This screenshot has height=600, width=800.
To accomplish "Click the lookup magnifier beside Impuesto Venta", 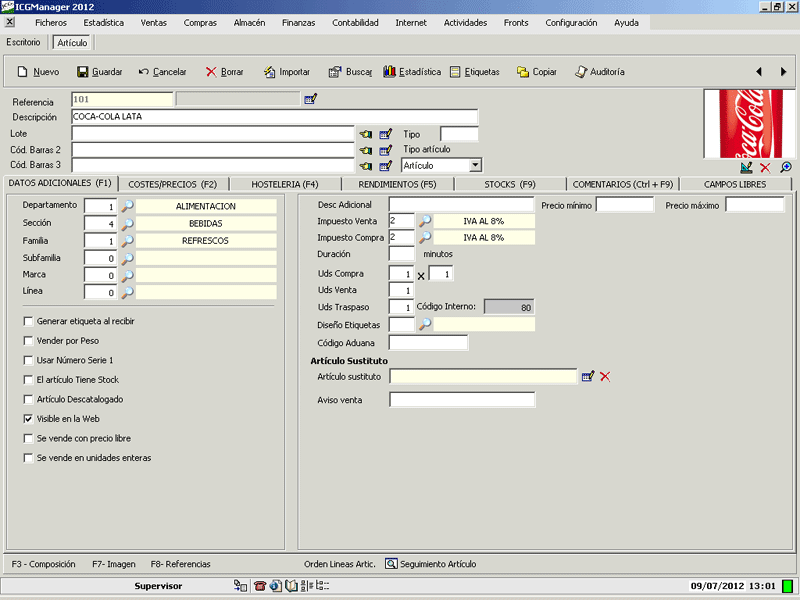I will pyautogui.click(x=424, y=220).
